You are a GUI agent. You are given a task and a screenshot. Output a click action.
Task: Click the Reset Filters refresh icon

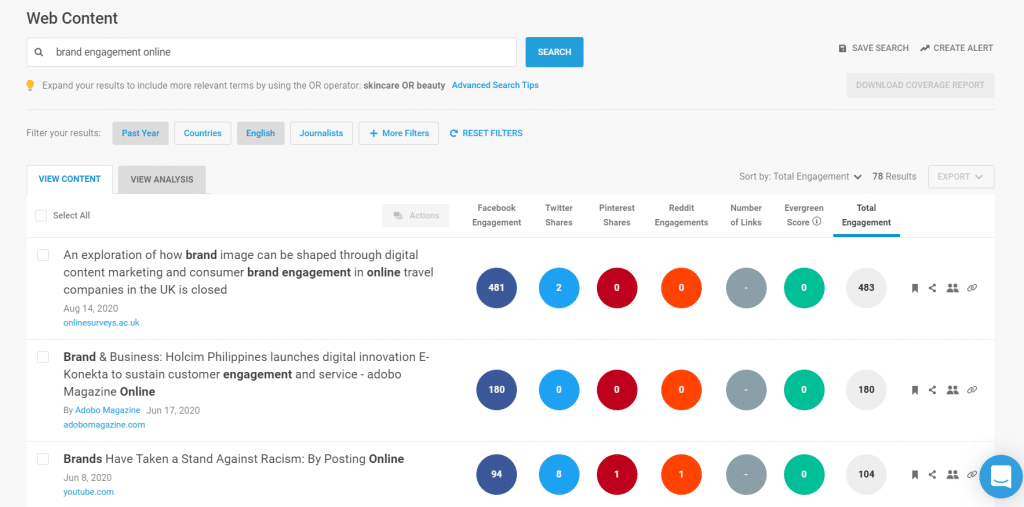pyautogui.click(x=454, y=133)
